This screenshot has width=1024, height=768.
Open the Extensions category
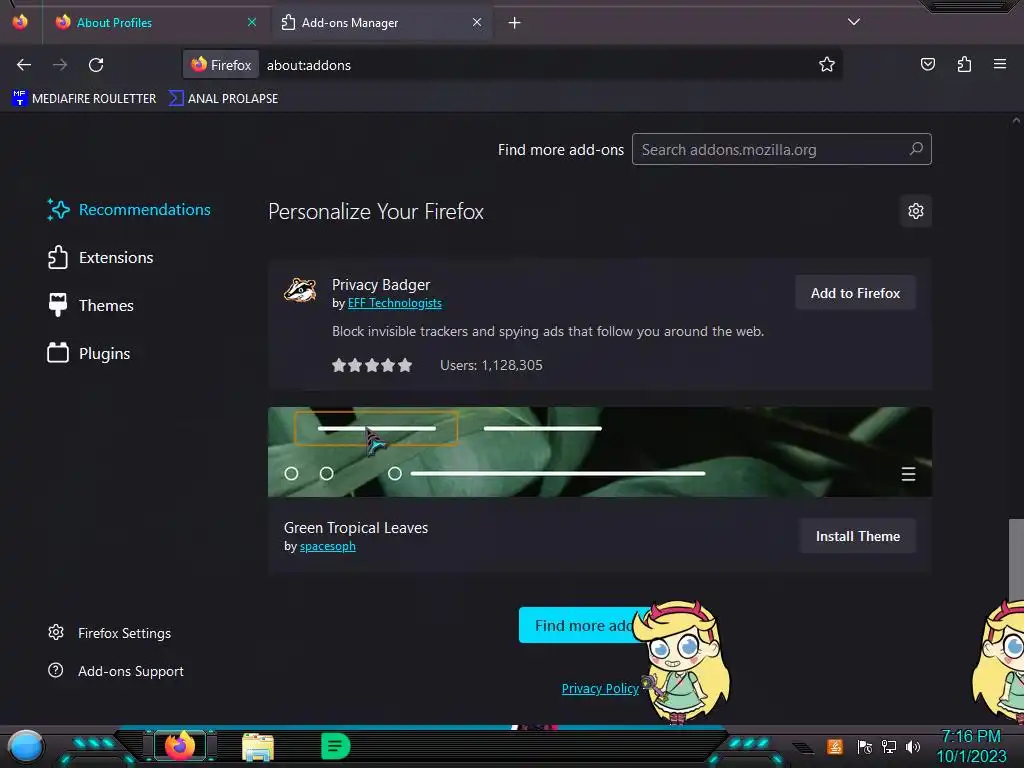click(x=100, y=257)
